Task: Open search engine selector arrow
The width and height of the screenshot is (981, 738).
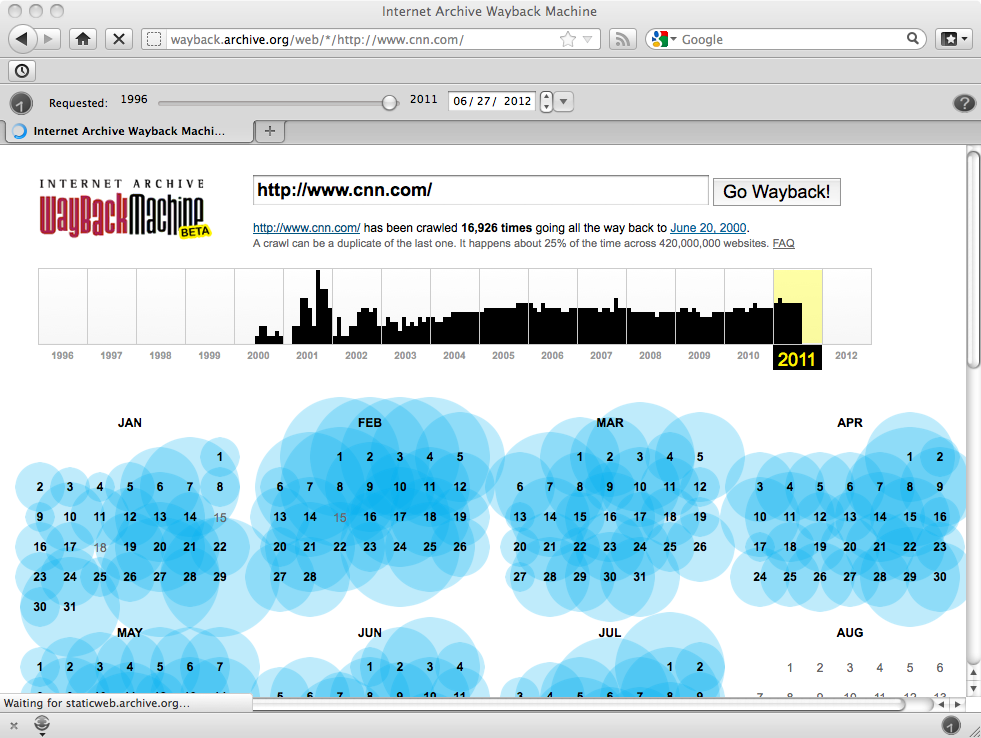Action: (674, 39)
